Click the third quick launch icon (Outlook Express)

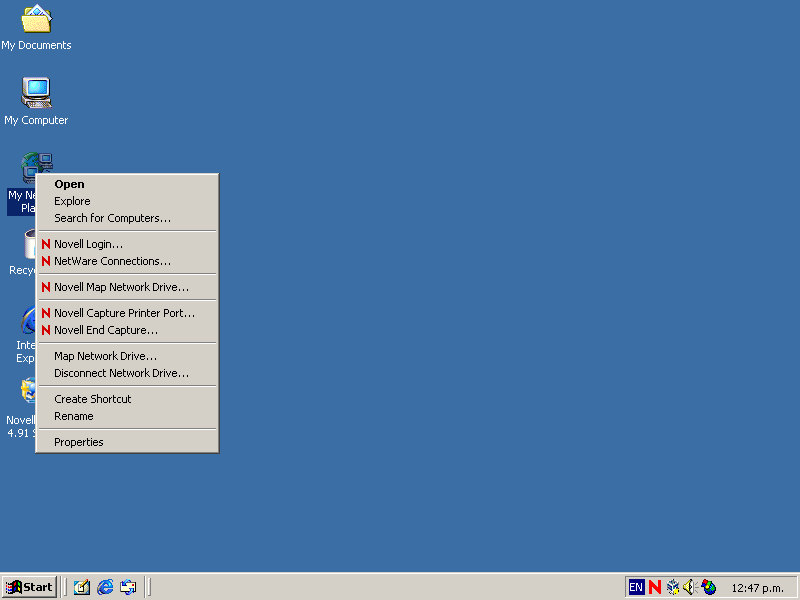pyautogui.click(x=128, y=587)
